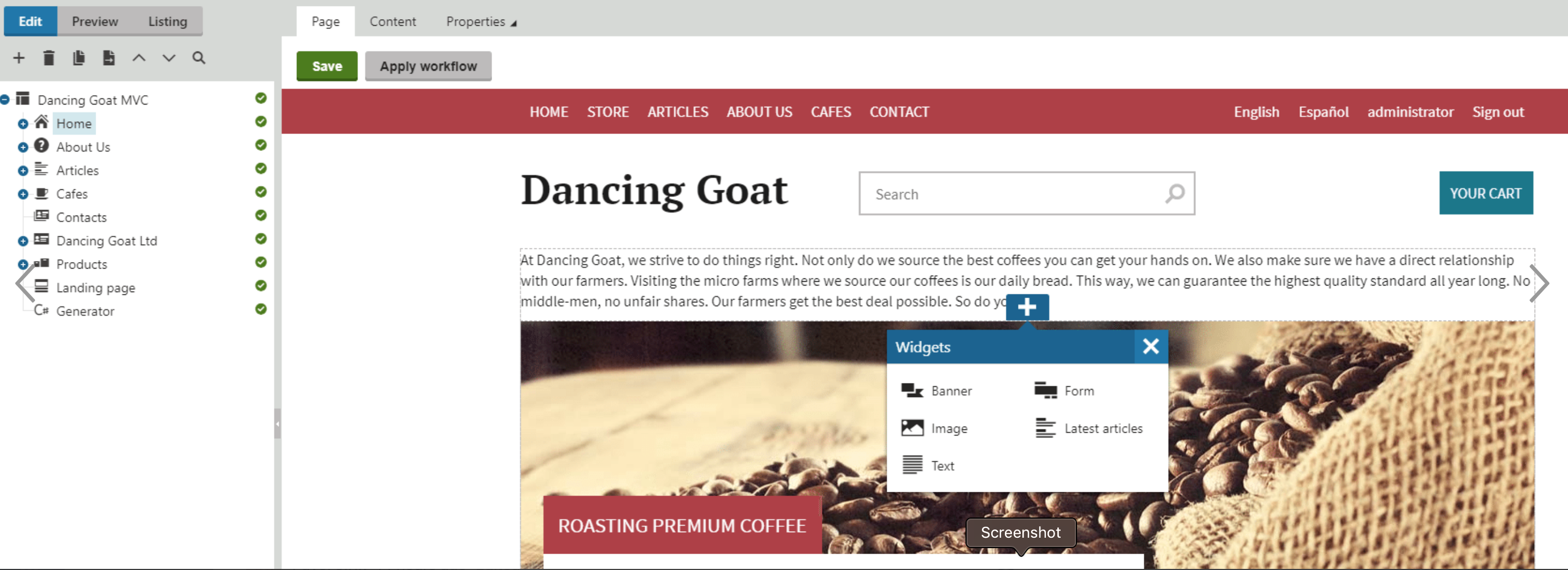Expand the Products tree node
The width and height of the screenshot is (1568, 570).
click(x=23, y=264)
